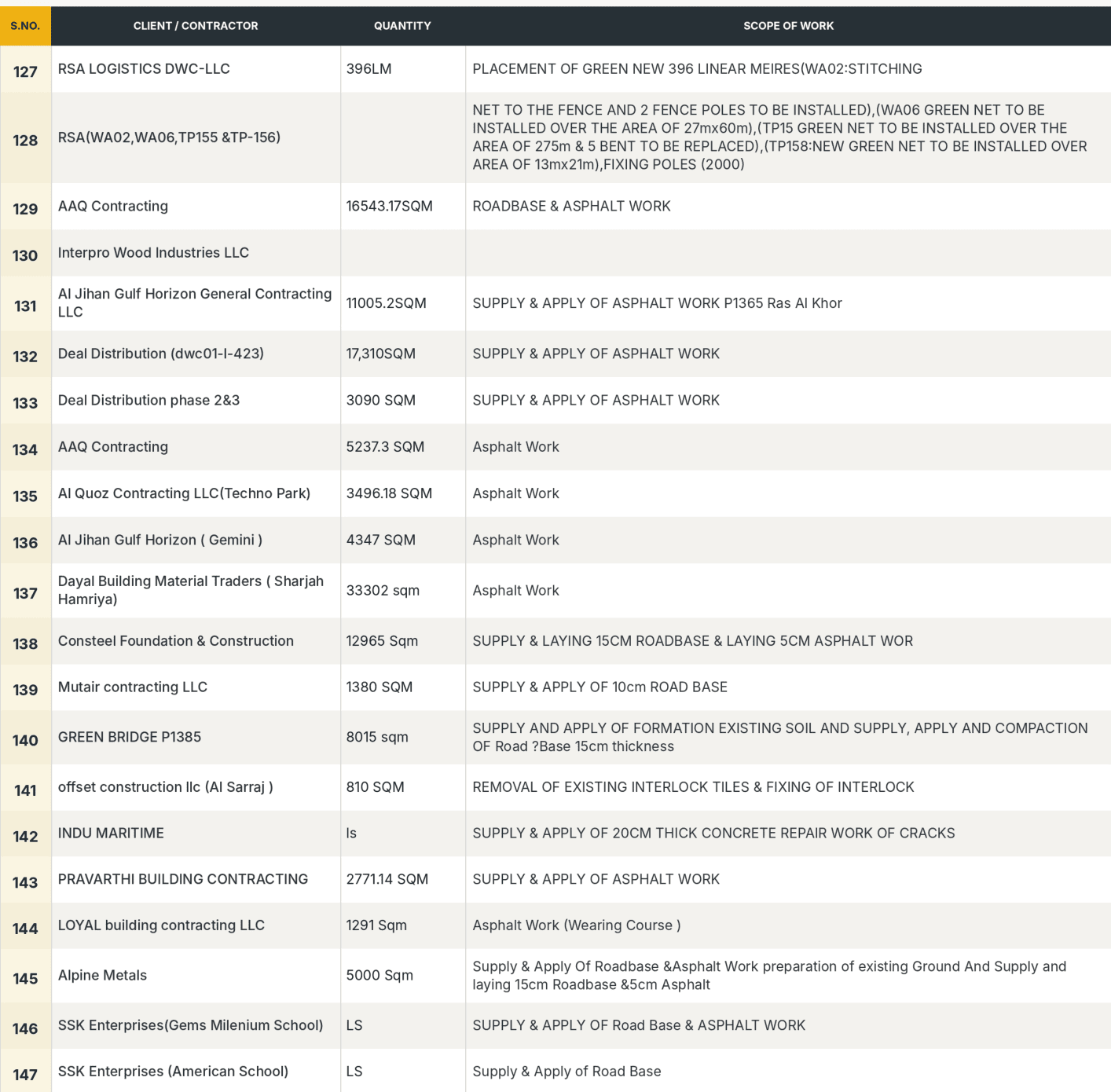Click quantity cell 396LM
This screenshot has width=1111, height=1092.
pyautogui.click(x=369, y=69)
